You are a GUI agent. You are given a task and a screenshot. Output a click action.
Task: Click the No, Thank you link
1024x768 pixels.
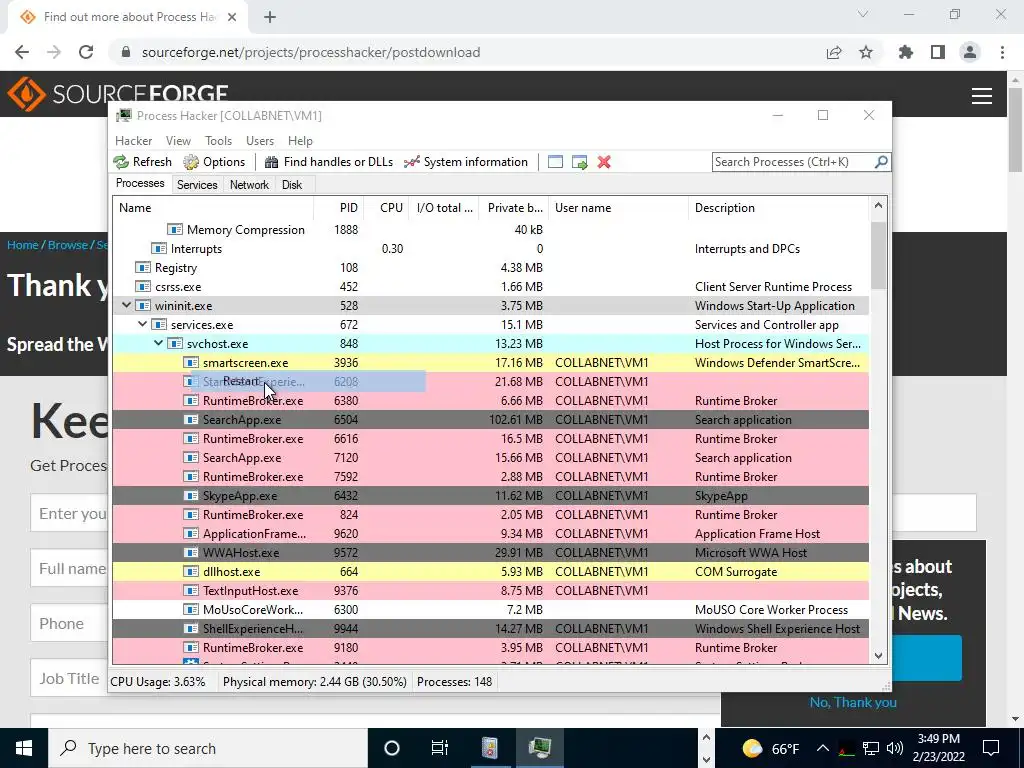(853, 702)
